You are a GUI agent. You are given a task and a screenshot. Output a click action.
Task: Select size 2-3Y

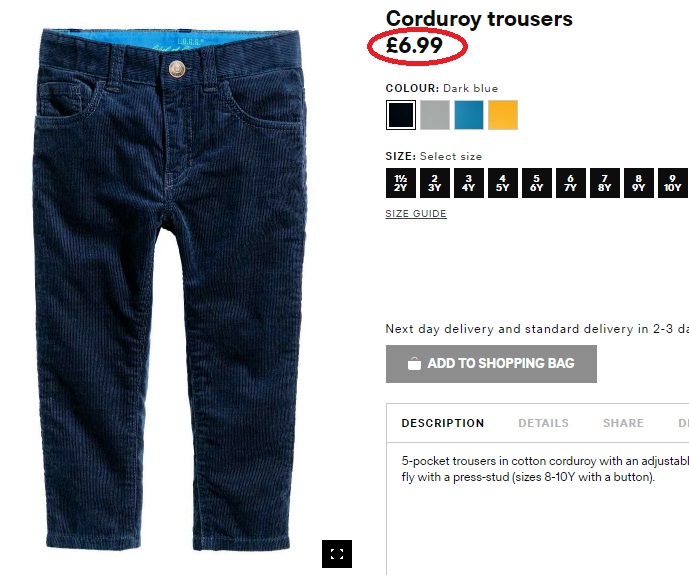point(435,183)
